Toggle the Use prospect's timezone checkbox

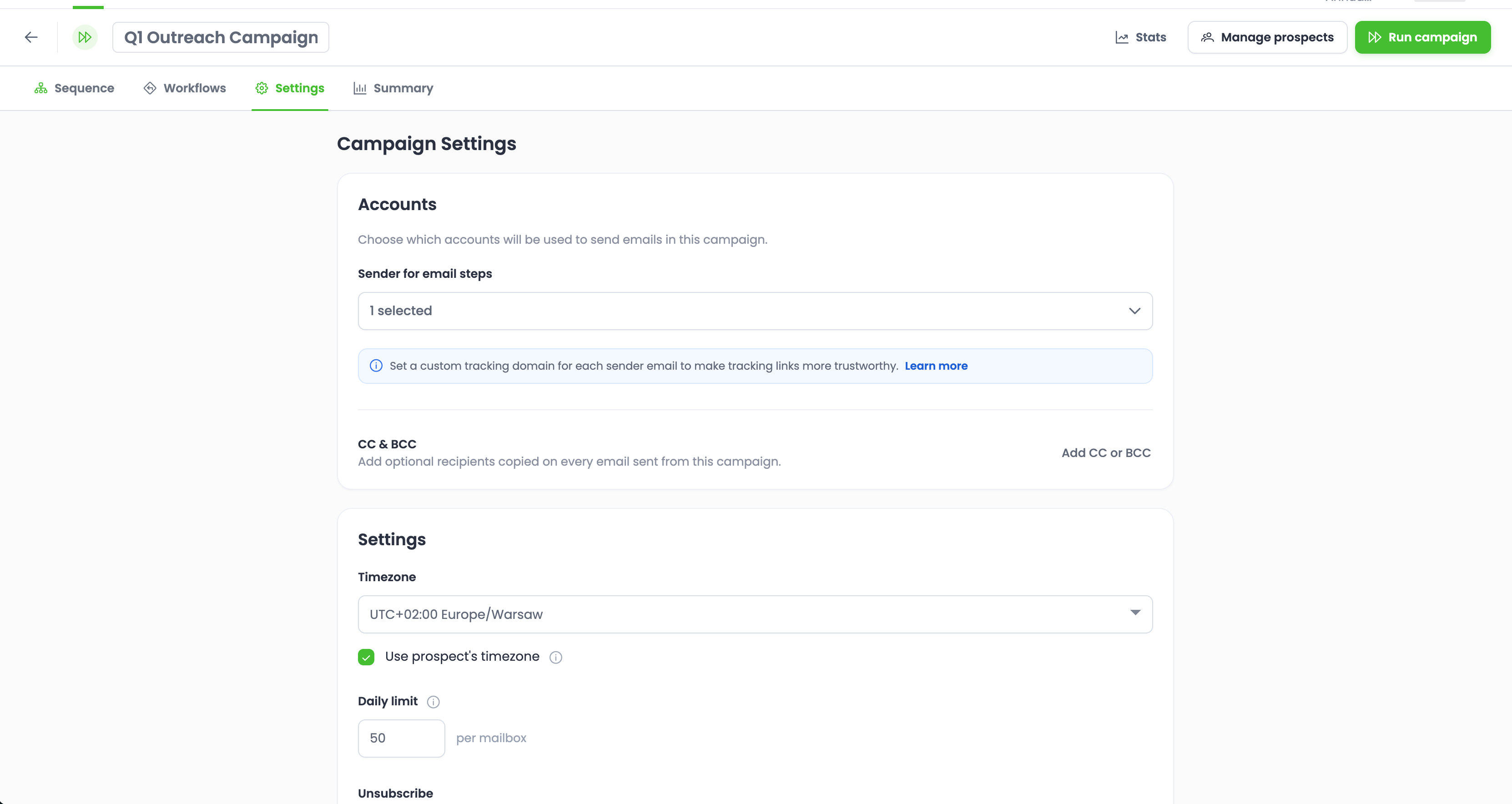(x=366, y=657)
